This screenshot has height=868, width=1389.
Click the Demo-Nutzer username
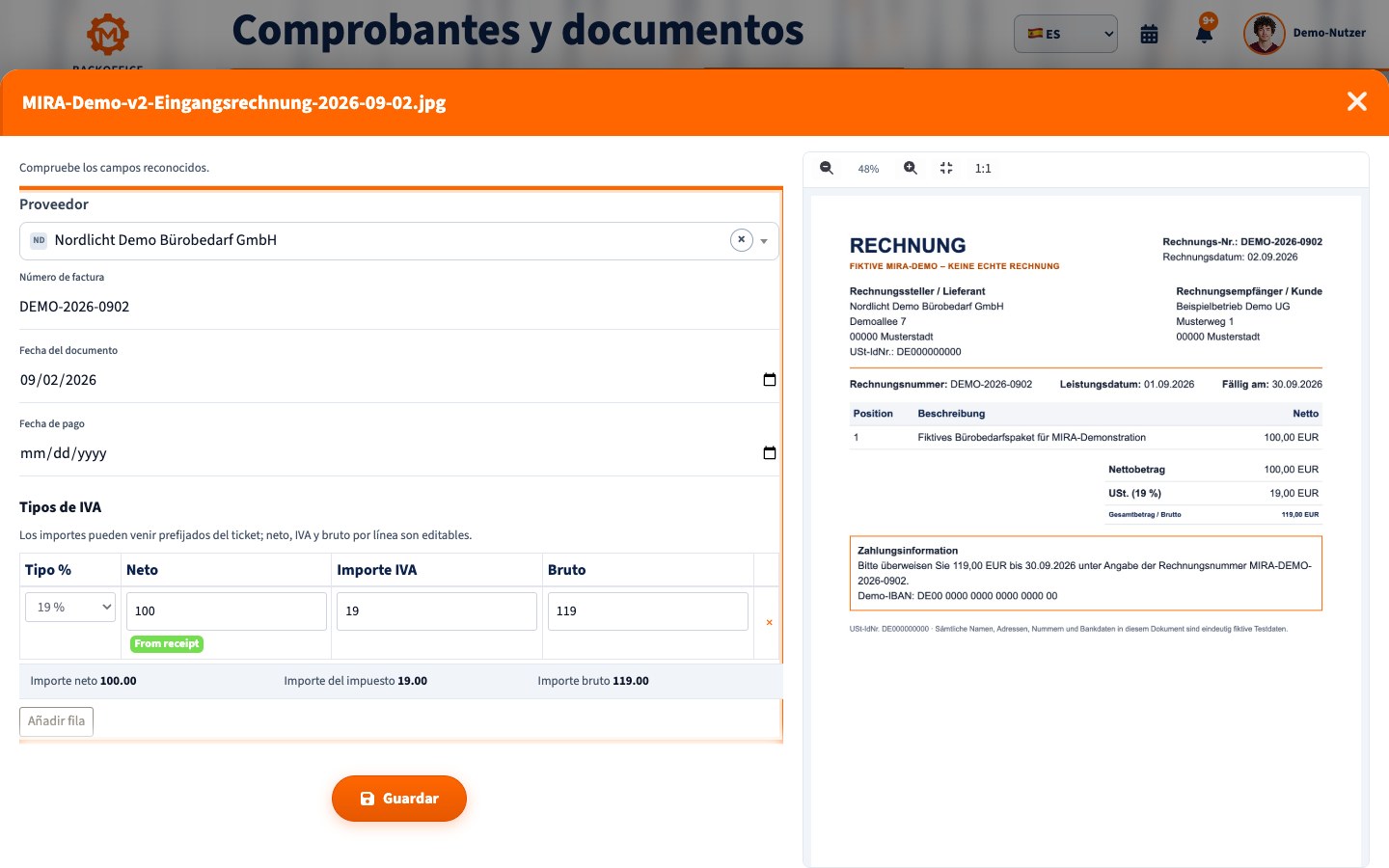[x=1329, y=33]
